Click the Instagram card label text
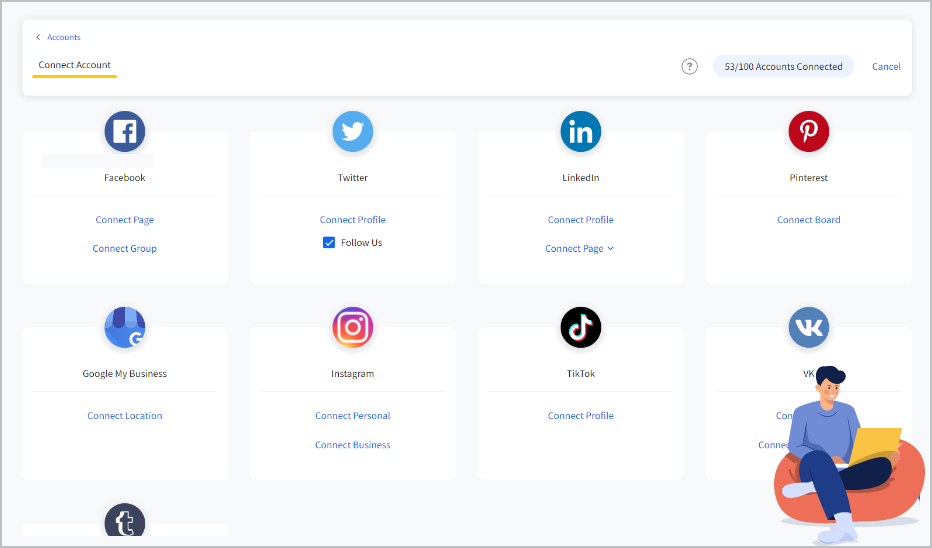The width and height of the screenshot is (932, 548). coord(352,374)
